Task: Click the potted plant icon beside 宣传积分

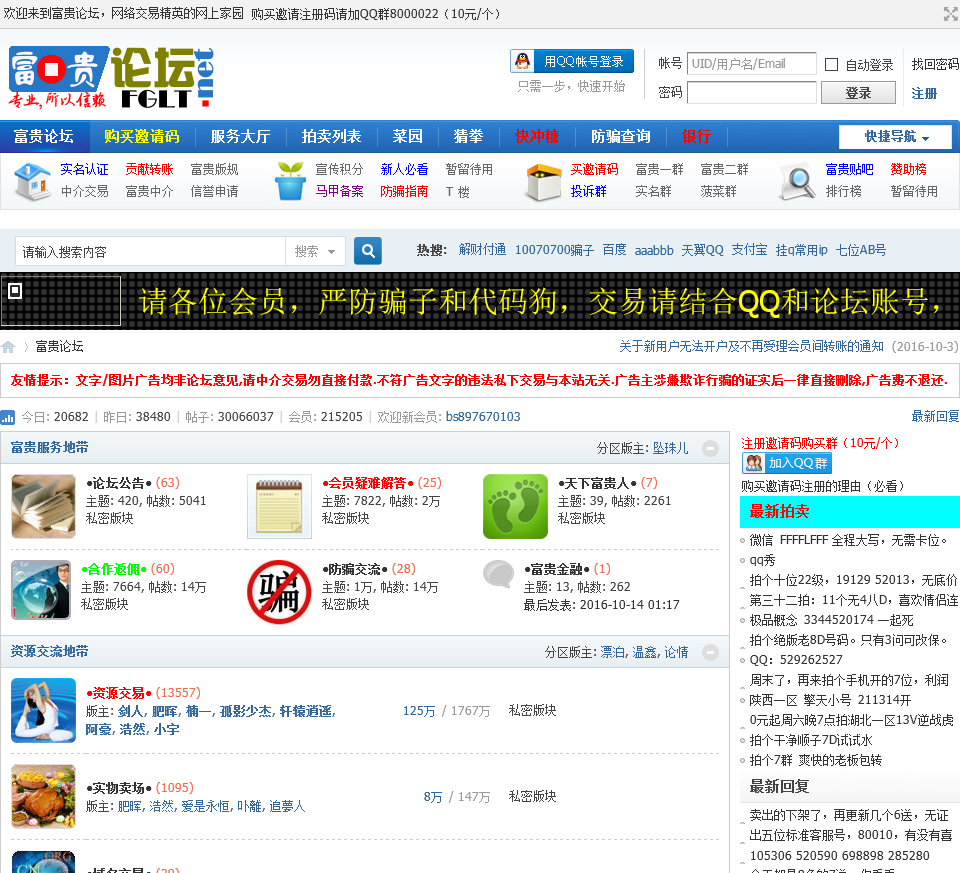Action: click(290, 181)
